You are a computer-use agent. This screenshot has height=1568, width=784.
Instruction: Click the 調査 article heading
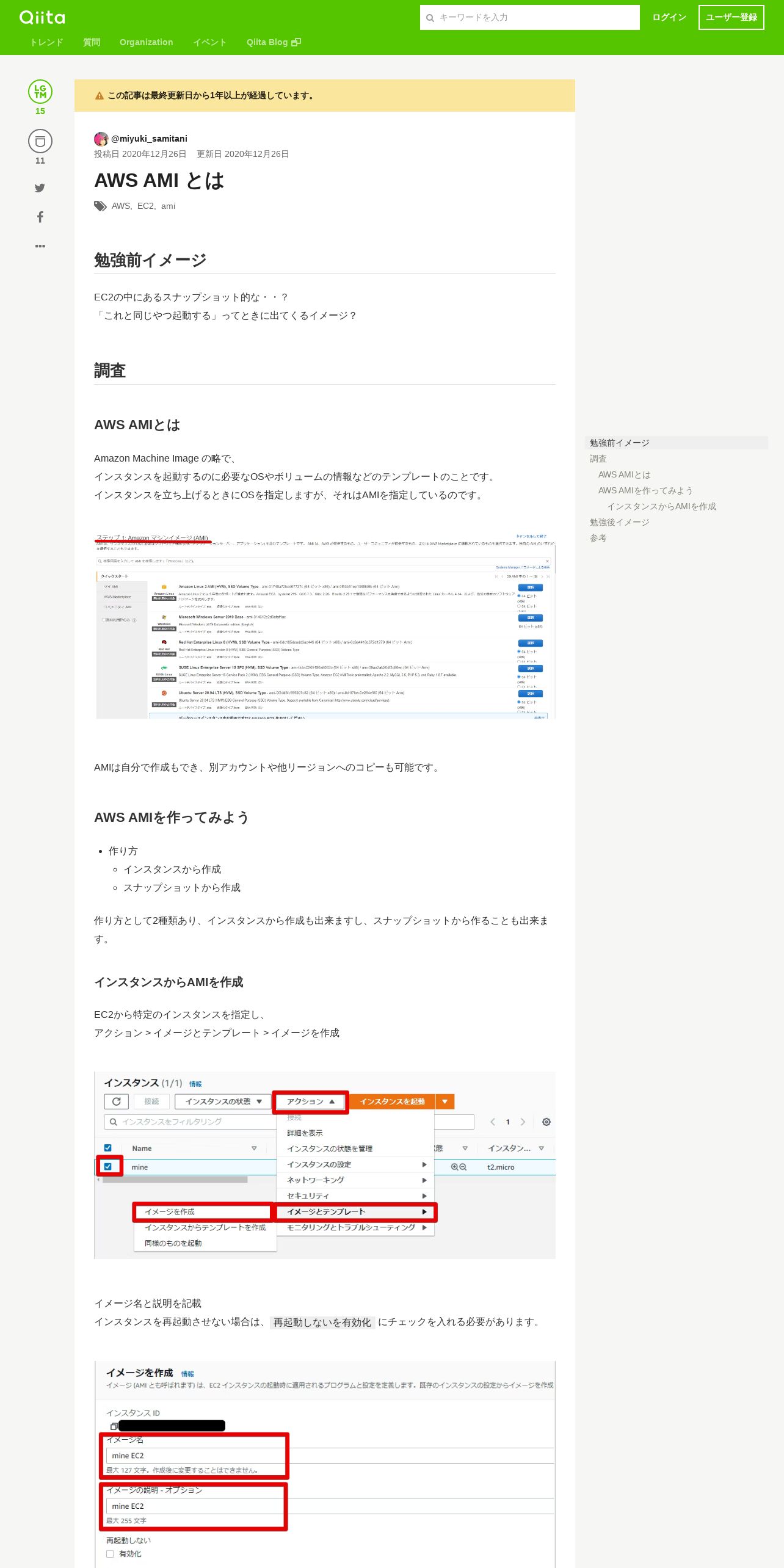[110, 371]
